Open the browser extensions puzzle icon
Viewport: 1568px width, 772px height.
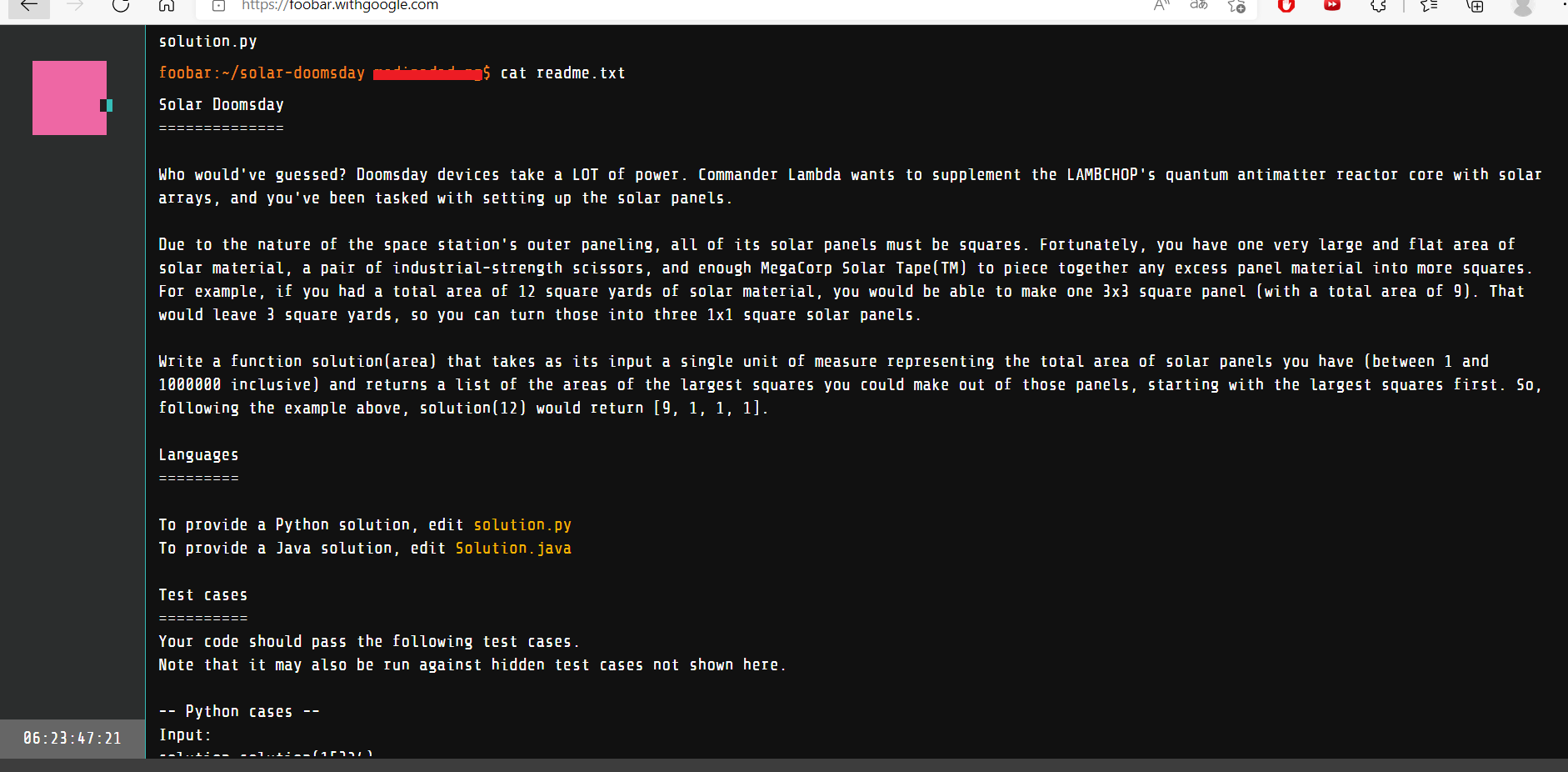tap(1379, 6)
